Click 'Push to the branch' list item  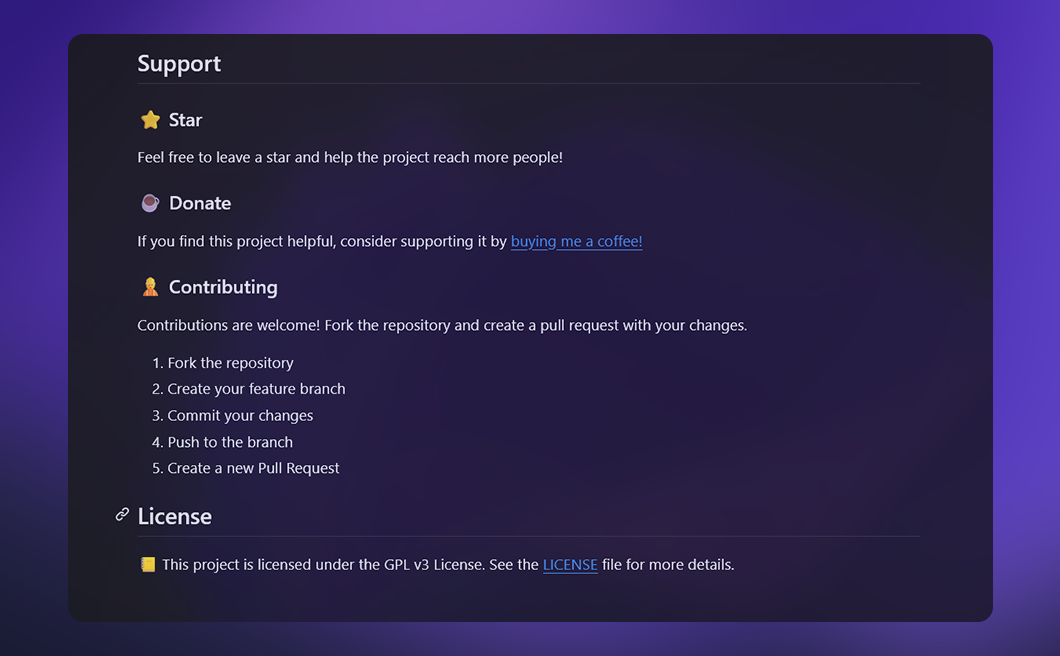point(230,442)
